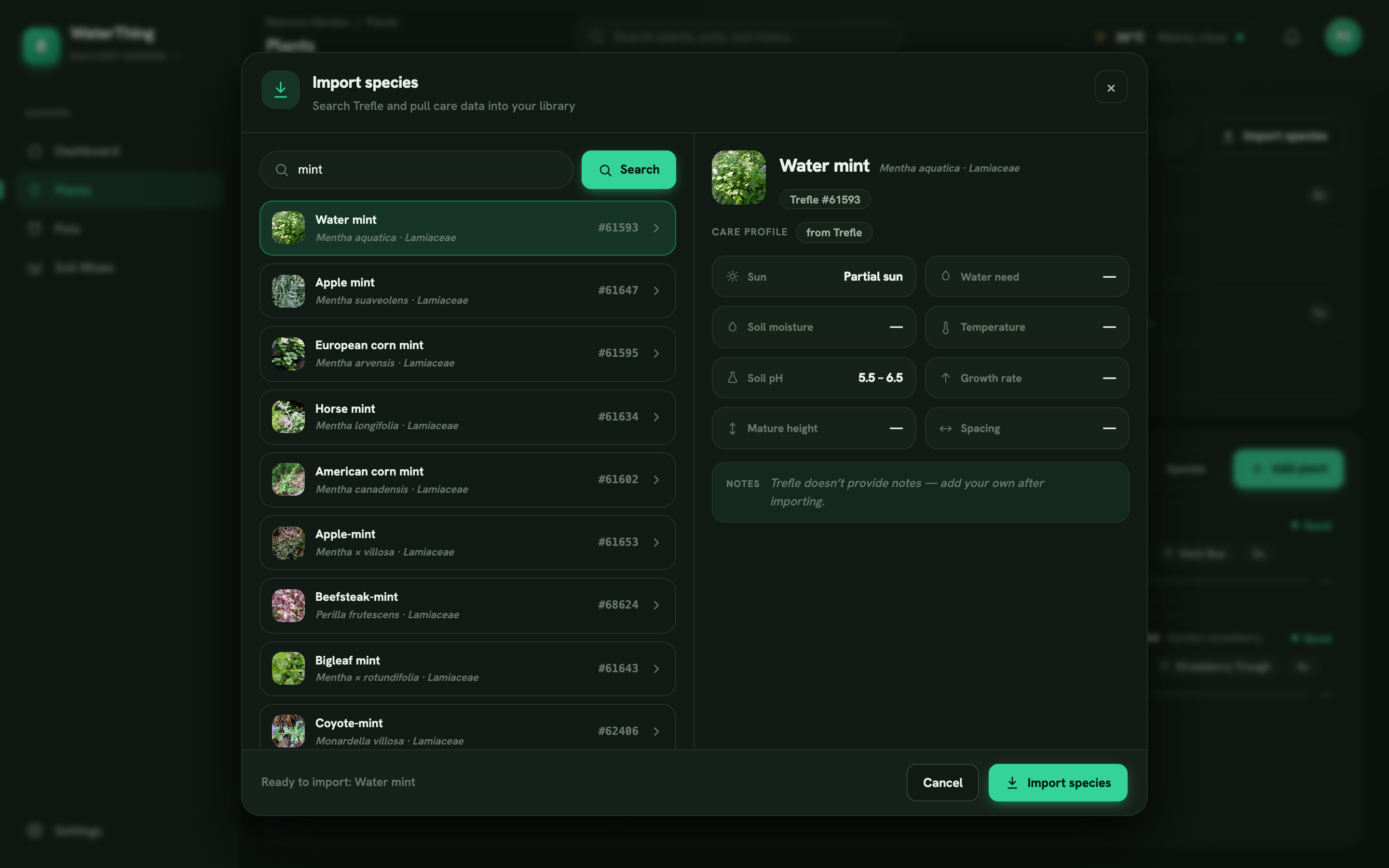Screen dimensions: 1389x868
Task: Click the ID "#61602" in the results
Action: tap(618, 479)
